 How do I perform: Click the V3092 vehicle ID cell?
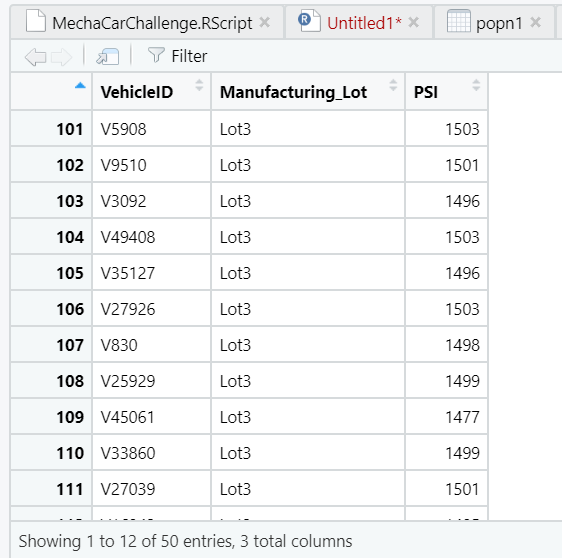[x=151, y=201]
